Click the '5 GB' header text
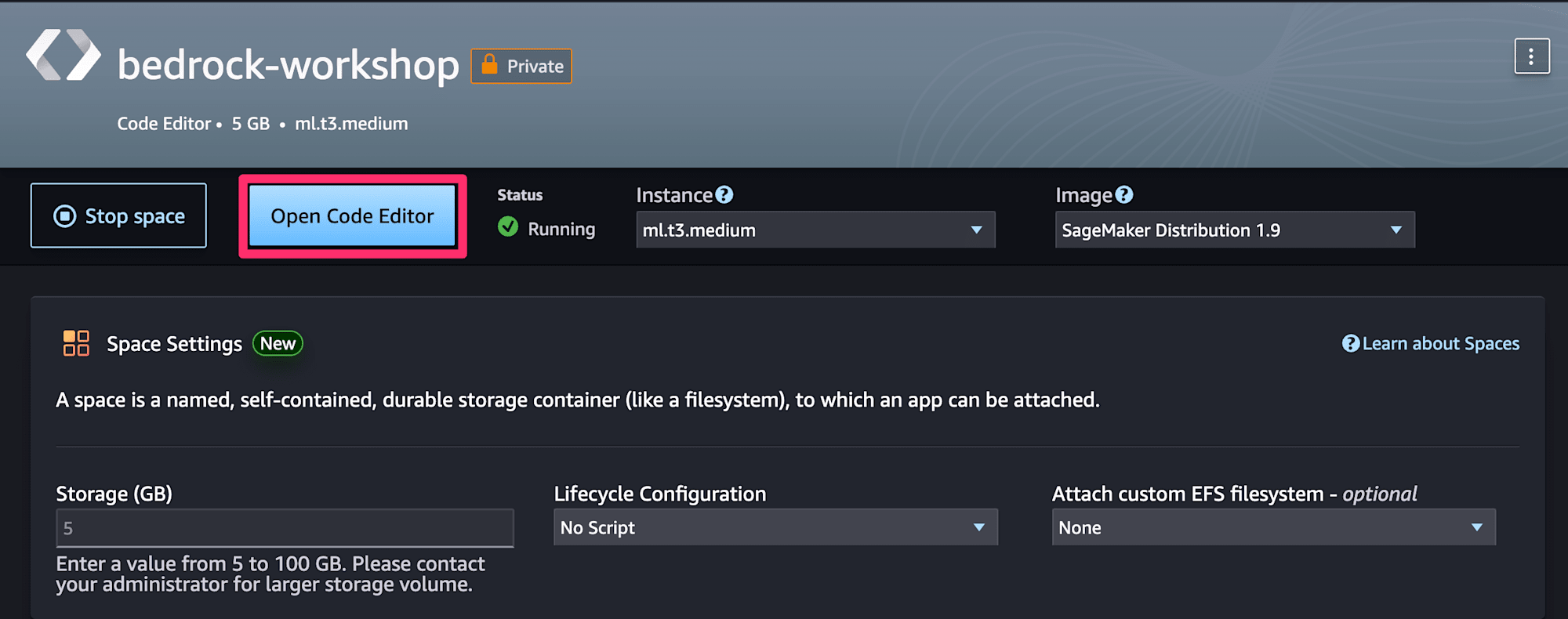This screenshot has width=1568, height=619. (250, 124)
